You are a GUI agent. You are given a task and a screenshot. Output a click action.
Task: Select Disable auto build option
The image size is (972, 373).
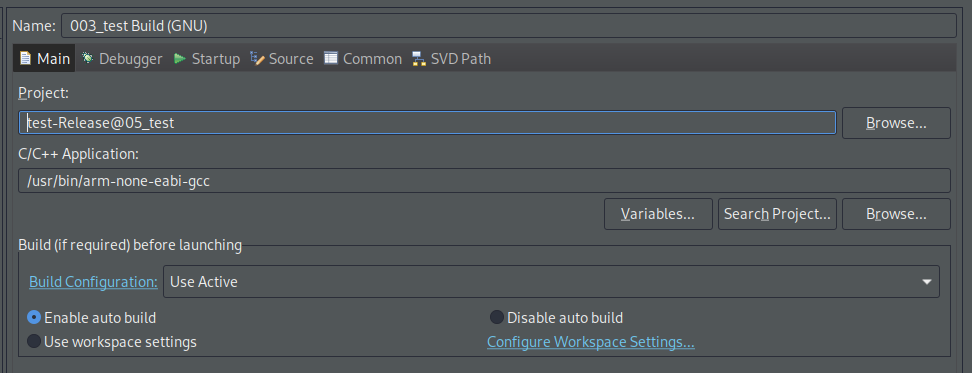(x=497, y=318)
